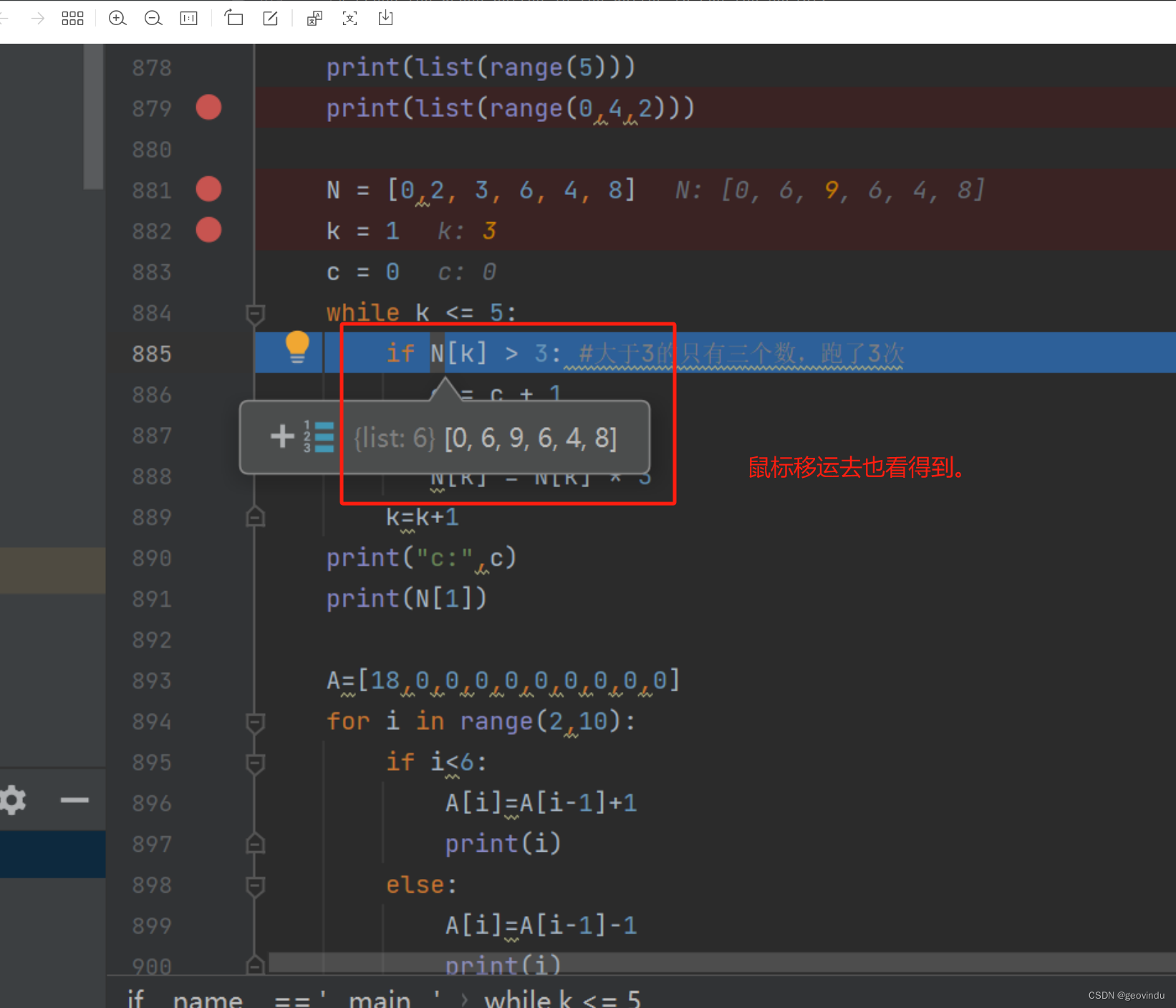Image resolution: width=1176 pixels, height=1008 pixels.
Task: Select the 'while k <= 5' breadcrumb
Action: [x=562, y=997]
